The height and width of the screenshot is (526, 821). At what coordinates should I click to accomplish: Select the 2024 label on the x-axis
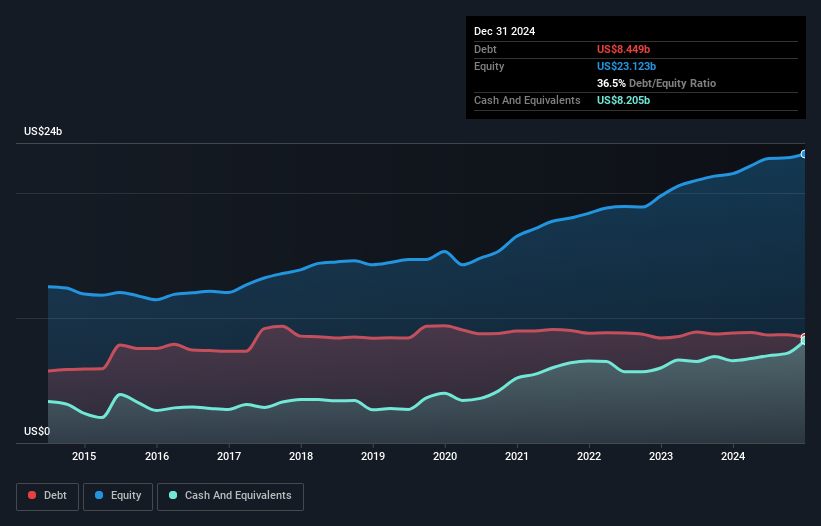tap(733, 457)
